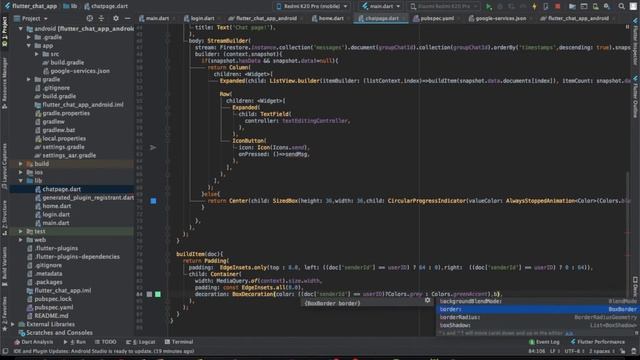Open the Resource Manager side tab
The height and width of the screenshot is (360, 640).
click(4, 83)
